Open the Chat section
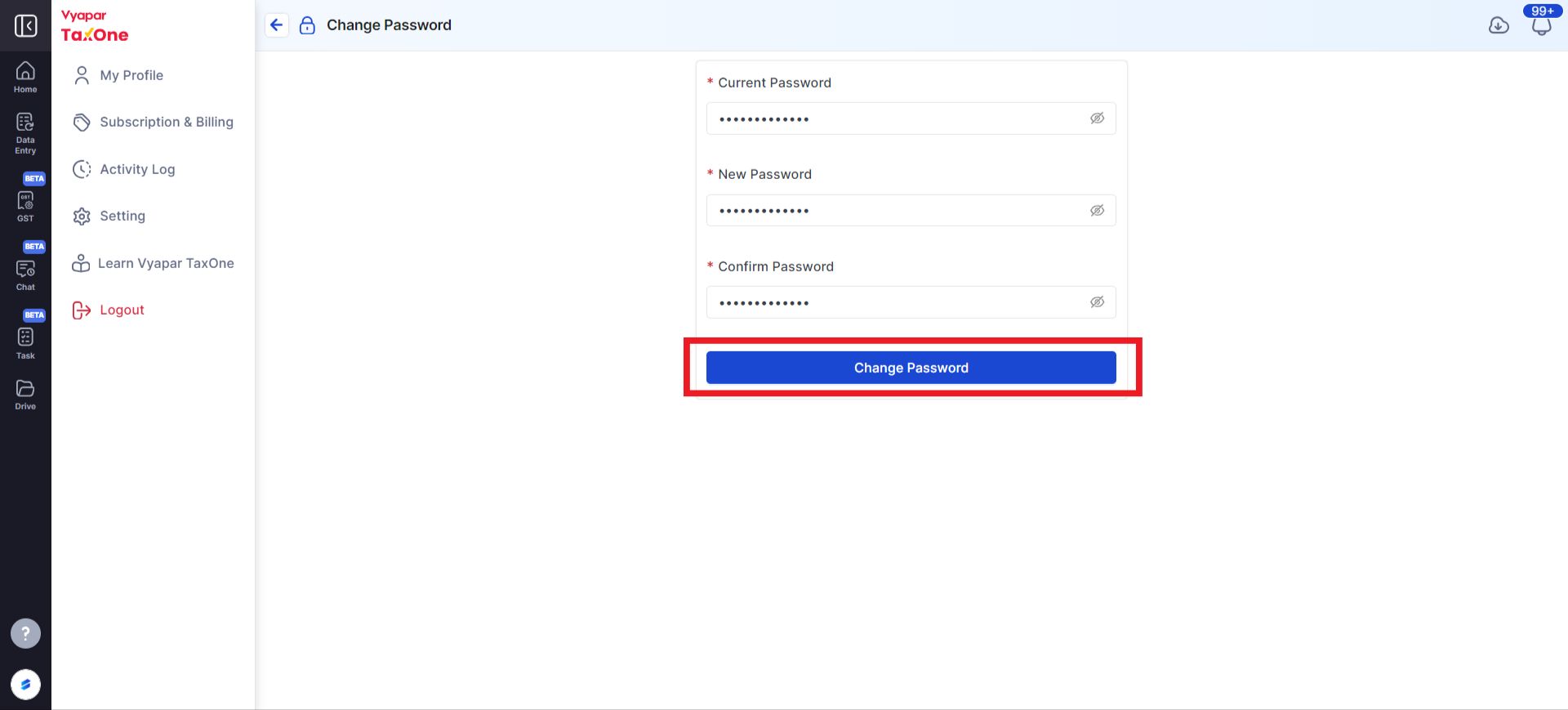The width and height of the screenshot is (1568, 710). point(25,275)
